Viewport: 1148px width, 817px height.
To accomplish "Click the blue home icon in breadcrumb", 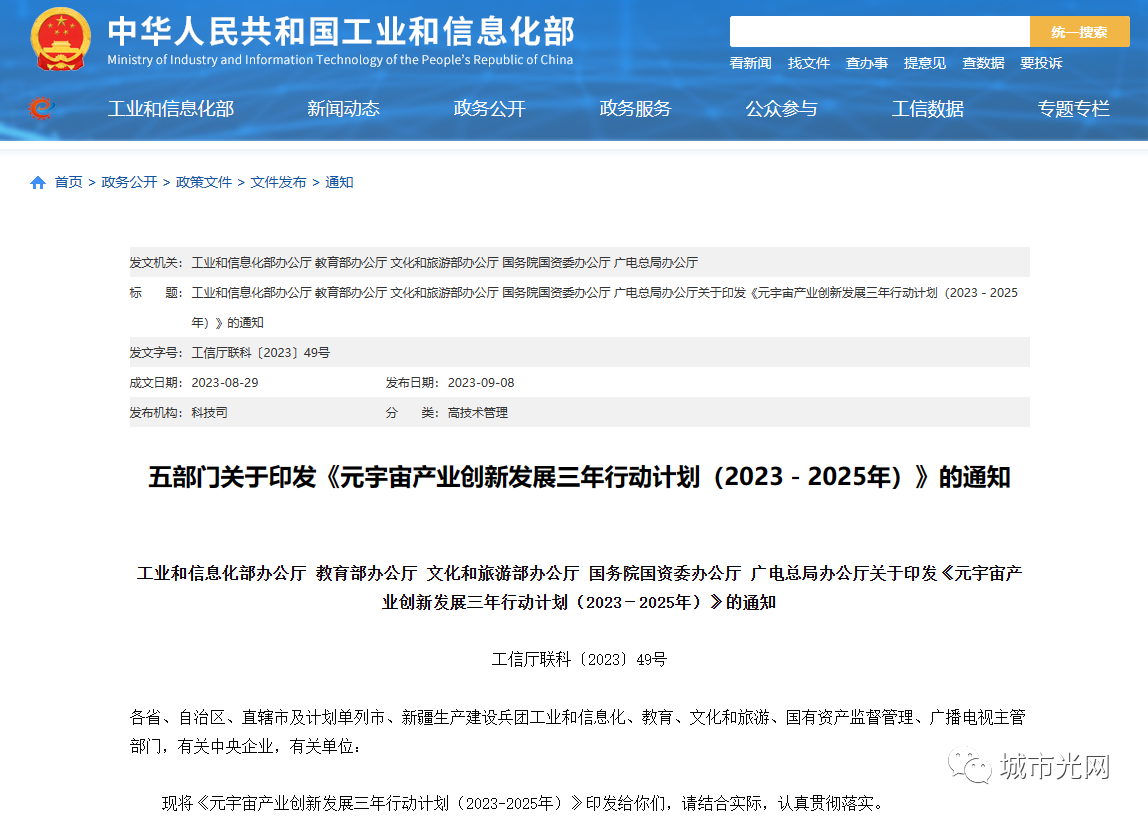I will coord(38,183).
